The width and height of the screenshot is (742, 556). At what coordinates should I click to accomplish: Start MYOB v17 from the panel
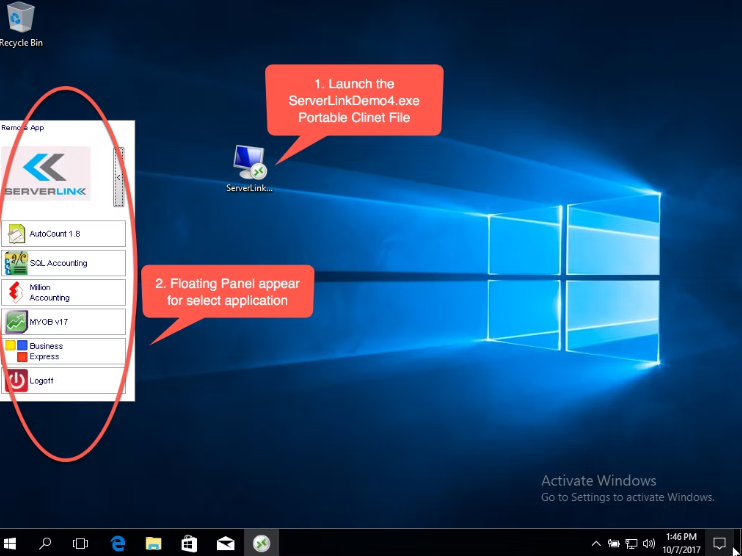63,322
